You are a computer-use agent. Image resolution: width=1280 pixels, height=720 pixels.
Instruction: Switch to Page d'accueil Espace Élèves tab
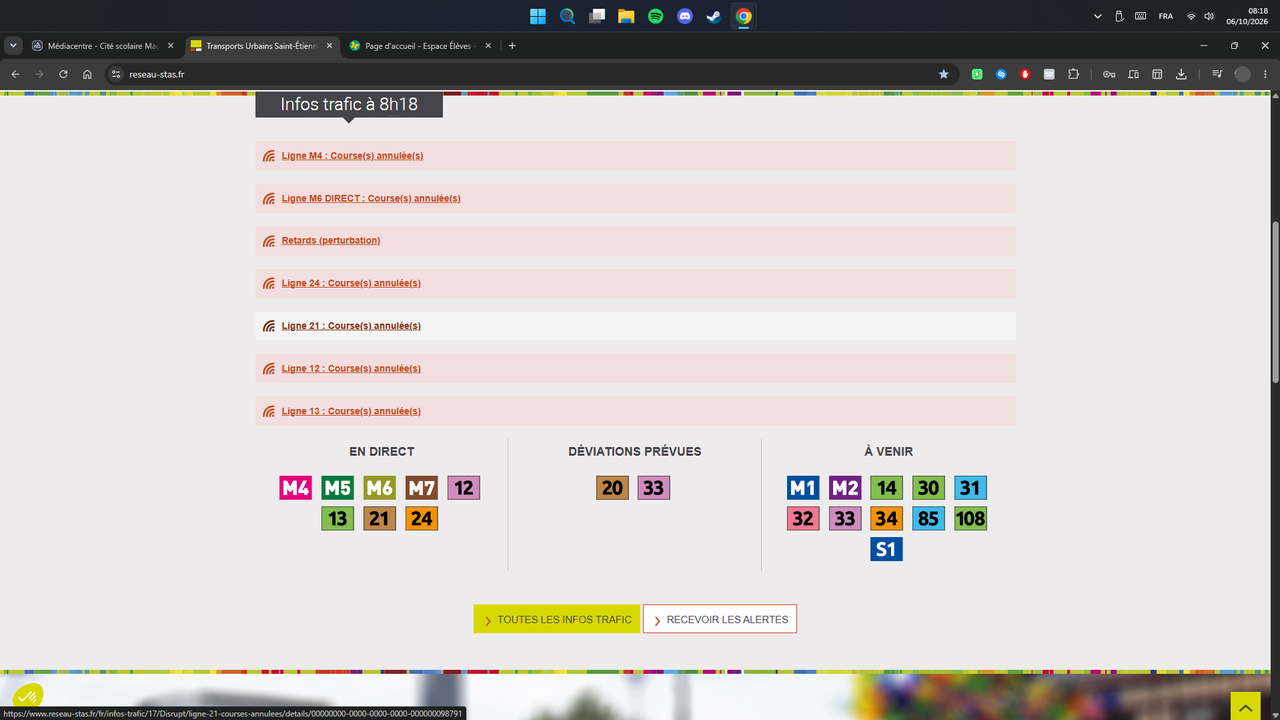point(420,46)
